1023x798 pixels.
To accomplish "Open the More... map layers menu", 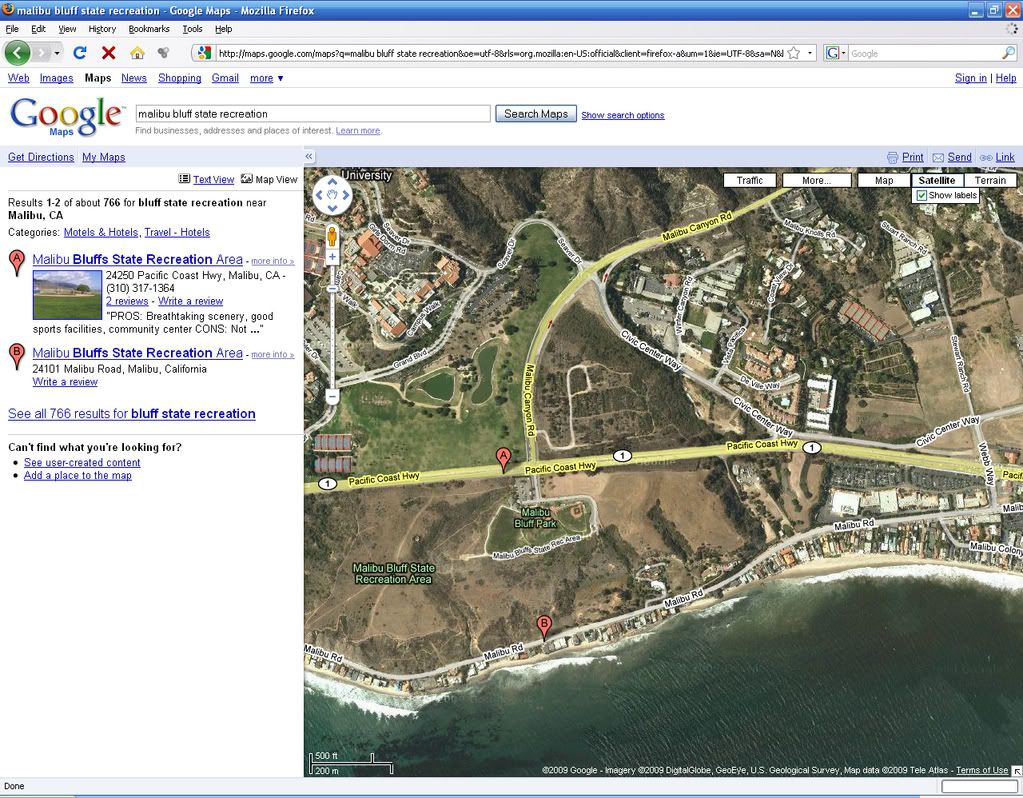I will (817, 180).
